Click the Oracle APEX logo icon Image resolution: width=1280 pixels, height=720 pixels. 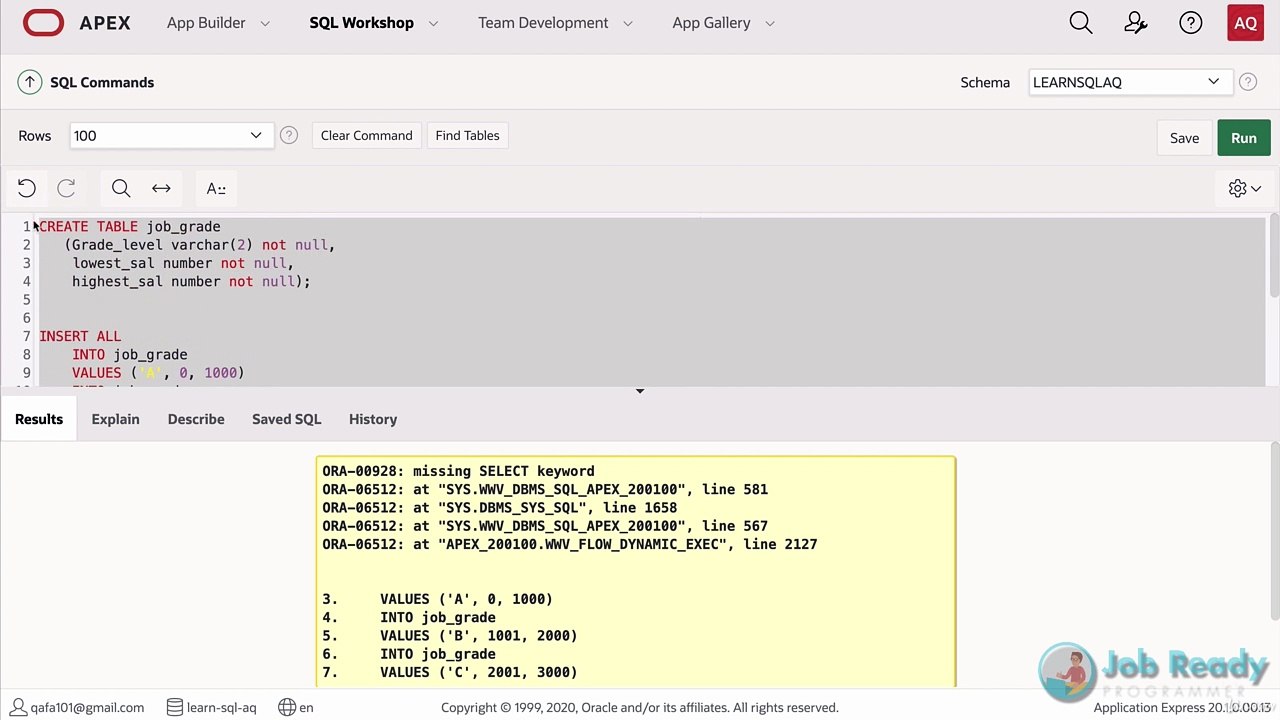coord(43,22)
